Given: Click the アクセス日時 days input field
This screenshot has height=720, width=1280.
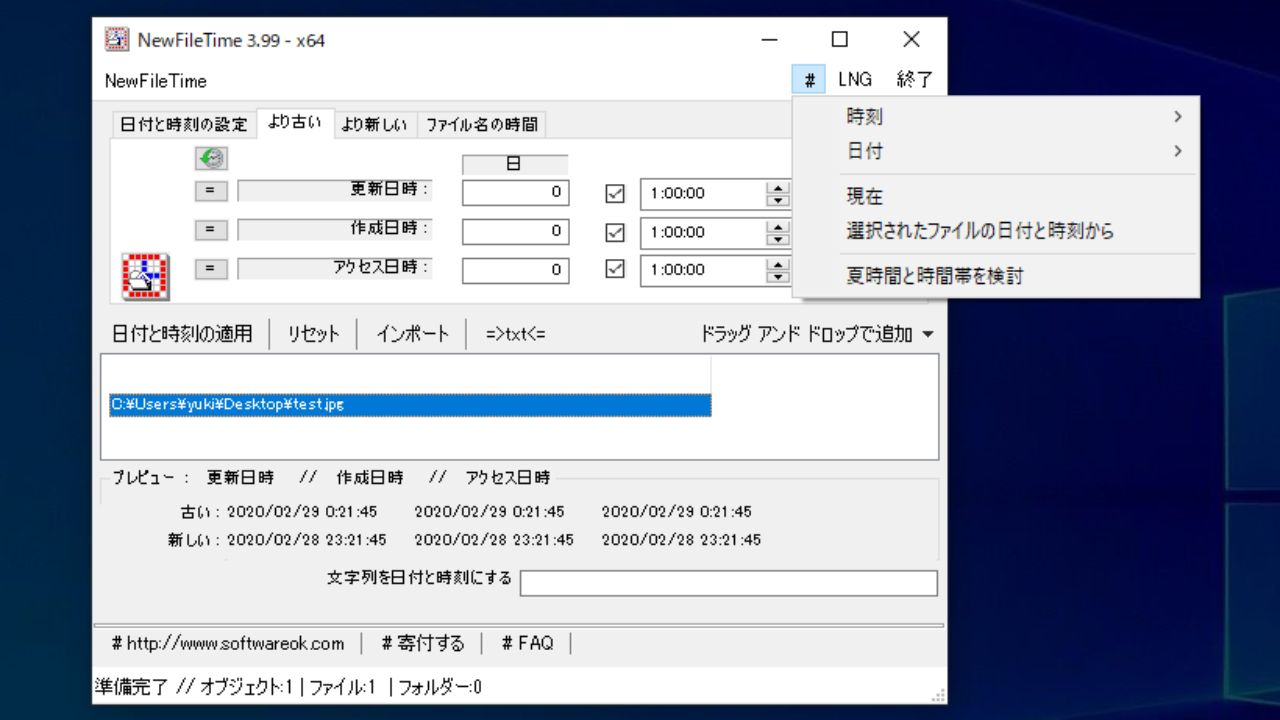Looking at the screenshot, I should (516, 270).
